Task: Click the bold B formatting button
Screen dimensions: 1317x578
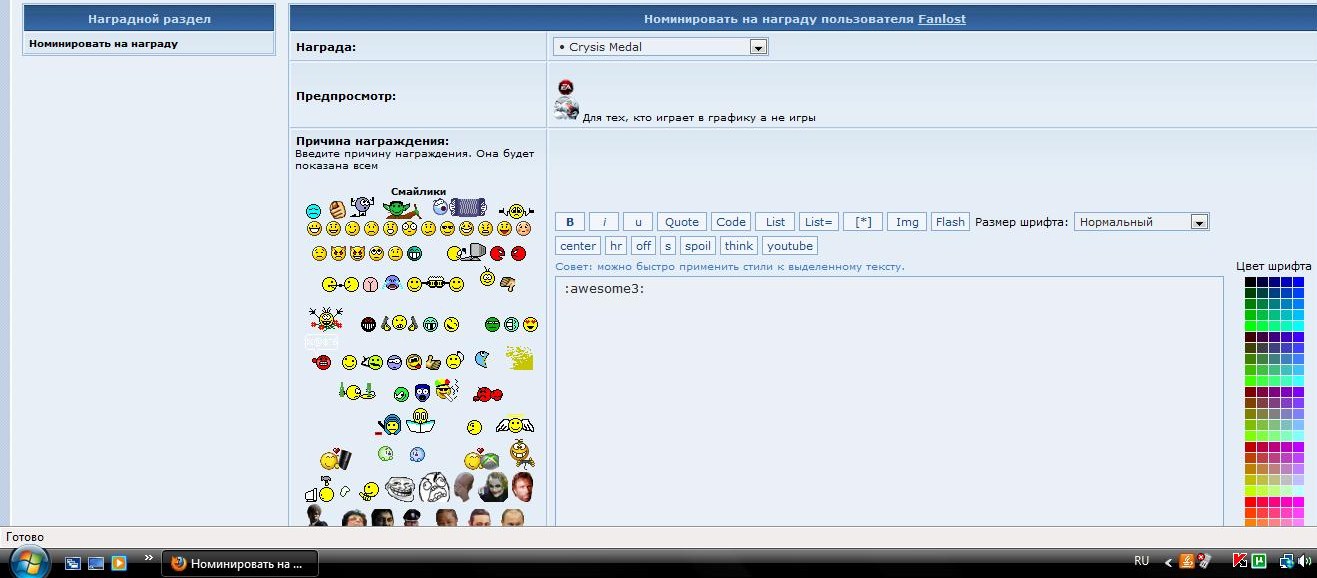Action: [570, 222]
